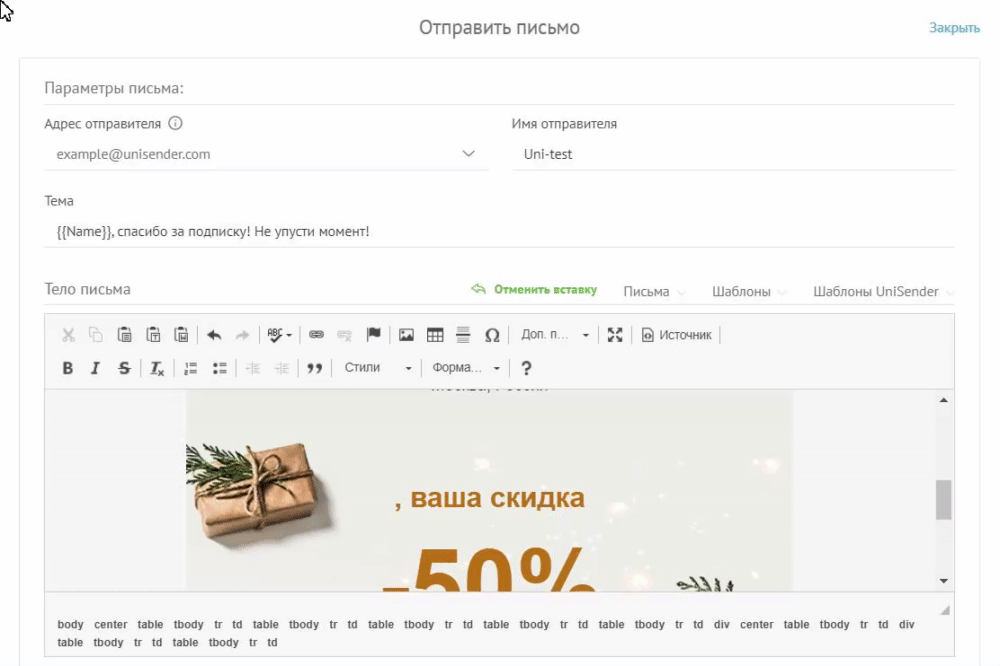Insert a table using grid icon
The width and height of the screenshot is (1000, 666).
pyautogui.click(x=435, y=335)
